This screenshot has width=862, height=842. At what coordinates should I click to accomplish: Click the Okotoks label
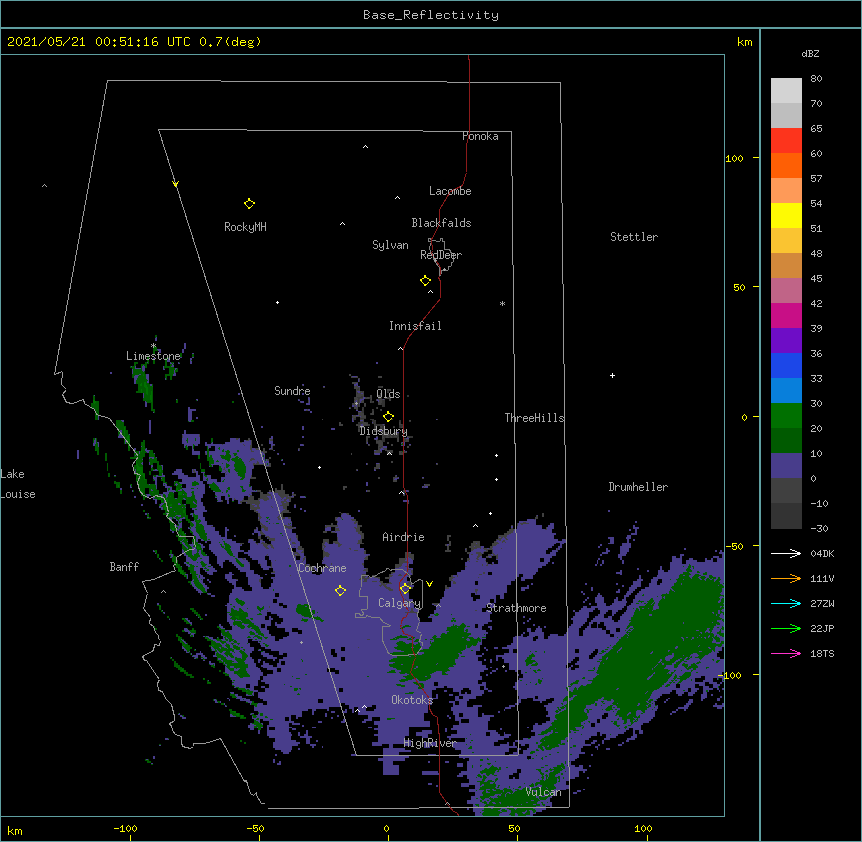[412, 700]
